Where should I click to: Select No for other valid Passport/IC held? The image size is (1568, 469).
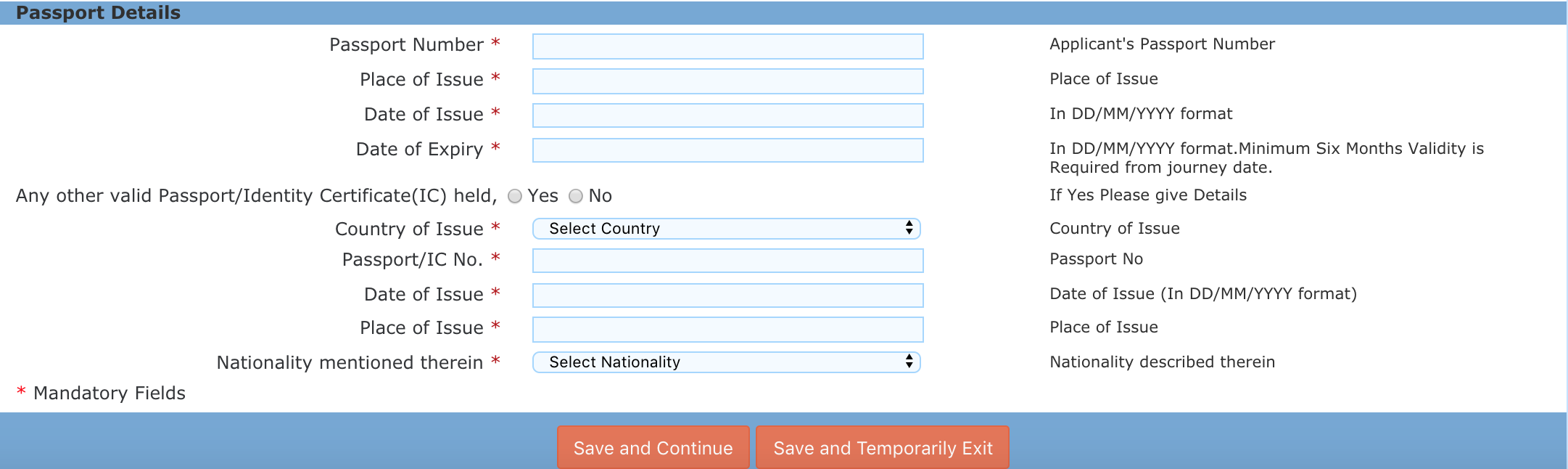tap(575, 195)
